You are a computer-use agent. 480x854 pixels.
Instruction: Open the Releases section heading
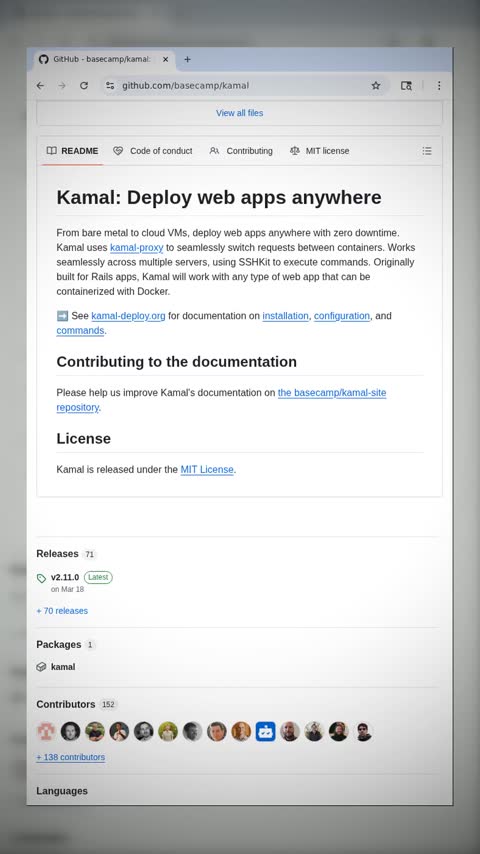57,554
